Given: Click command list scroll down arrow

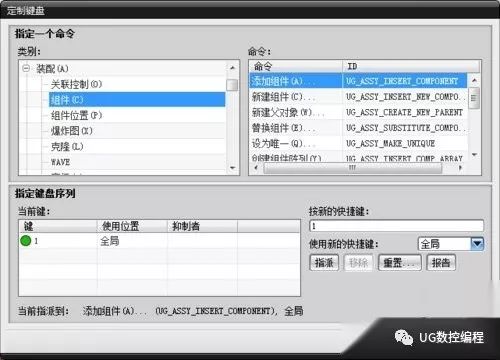Looking at the screenshot, I should (474, 155).
